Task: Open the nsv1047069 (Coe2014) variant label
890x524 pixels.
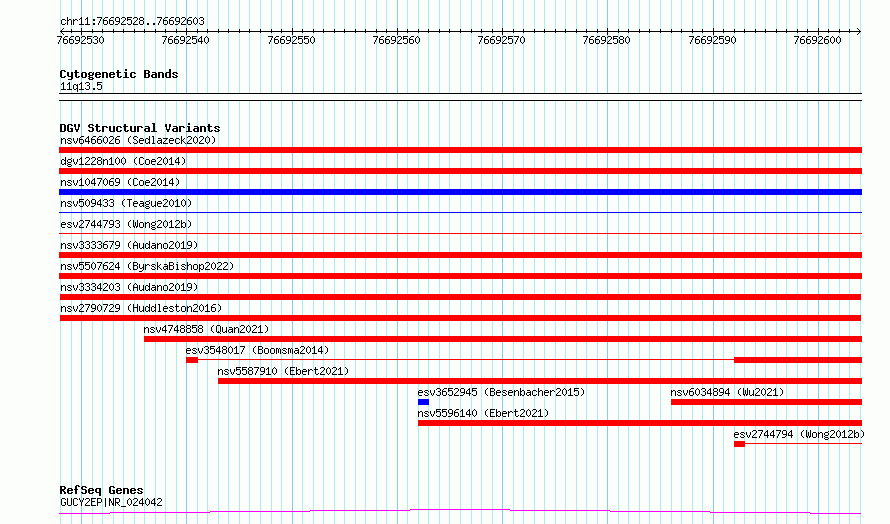Action: tap(120, 182)
